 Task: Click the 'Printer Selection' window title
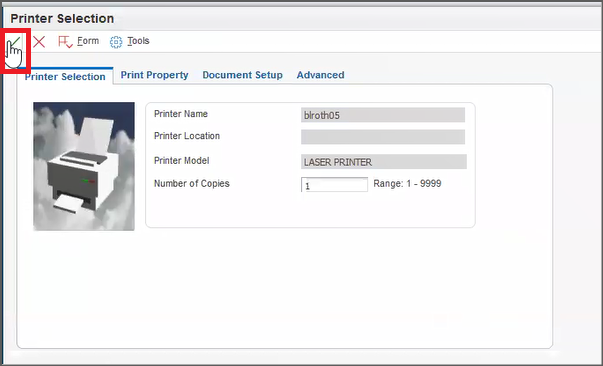62,18
